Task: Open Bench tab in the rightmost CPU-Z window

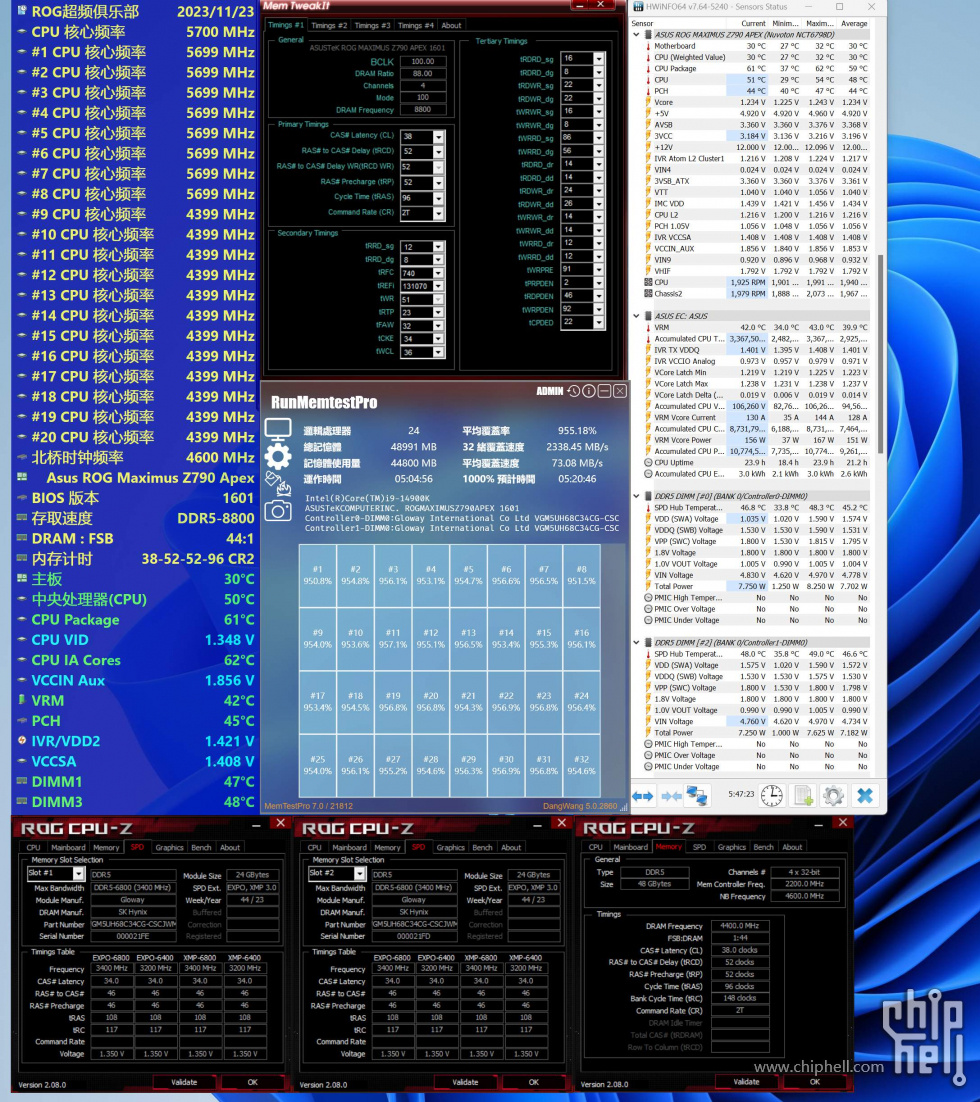Action: coord(763,848)
